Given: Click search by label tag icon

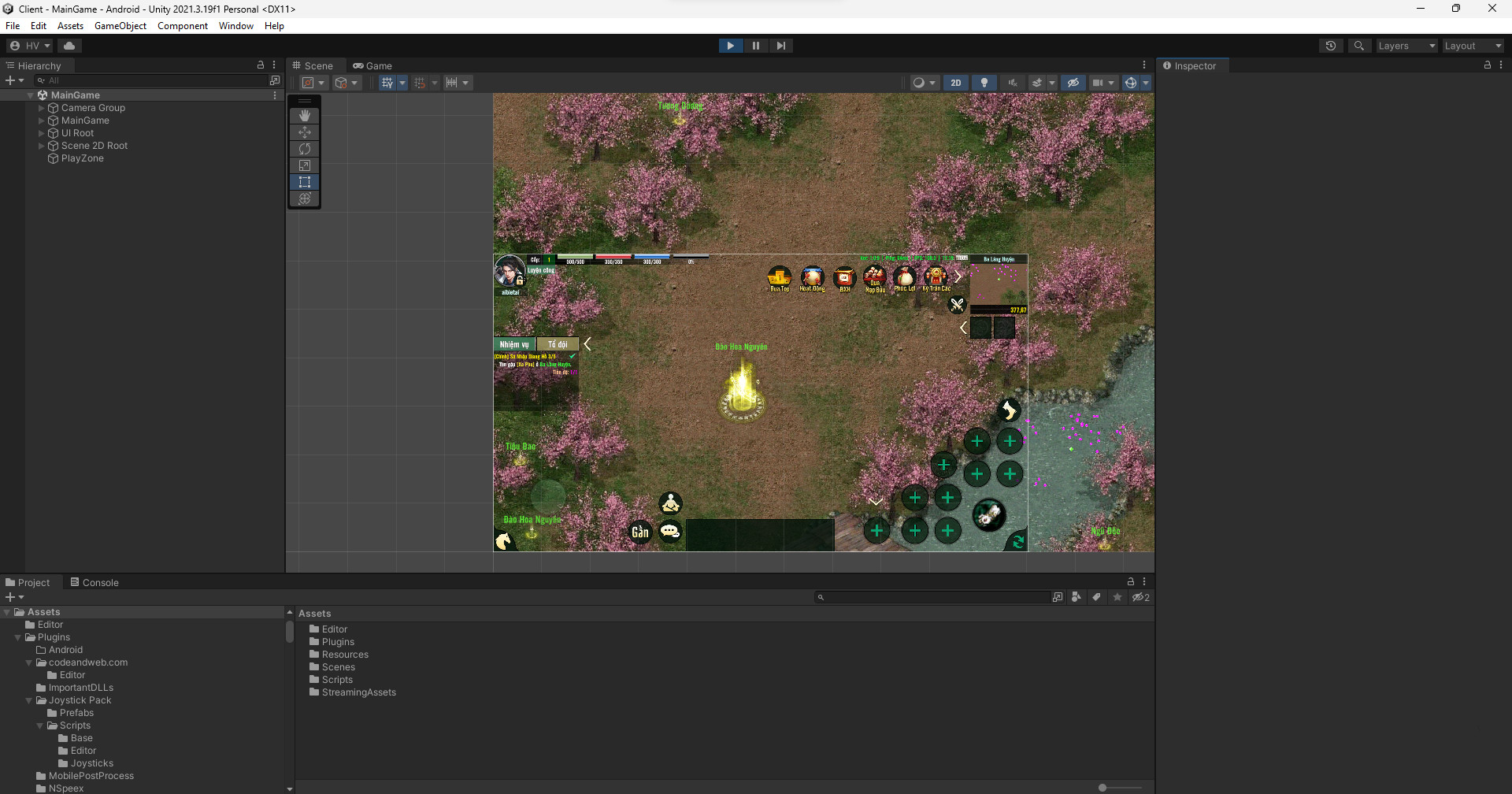Looking at the screenshot, I should click(1096, 597).
